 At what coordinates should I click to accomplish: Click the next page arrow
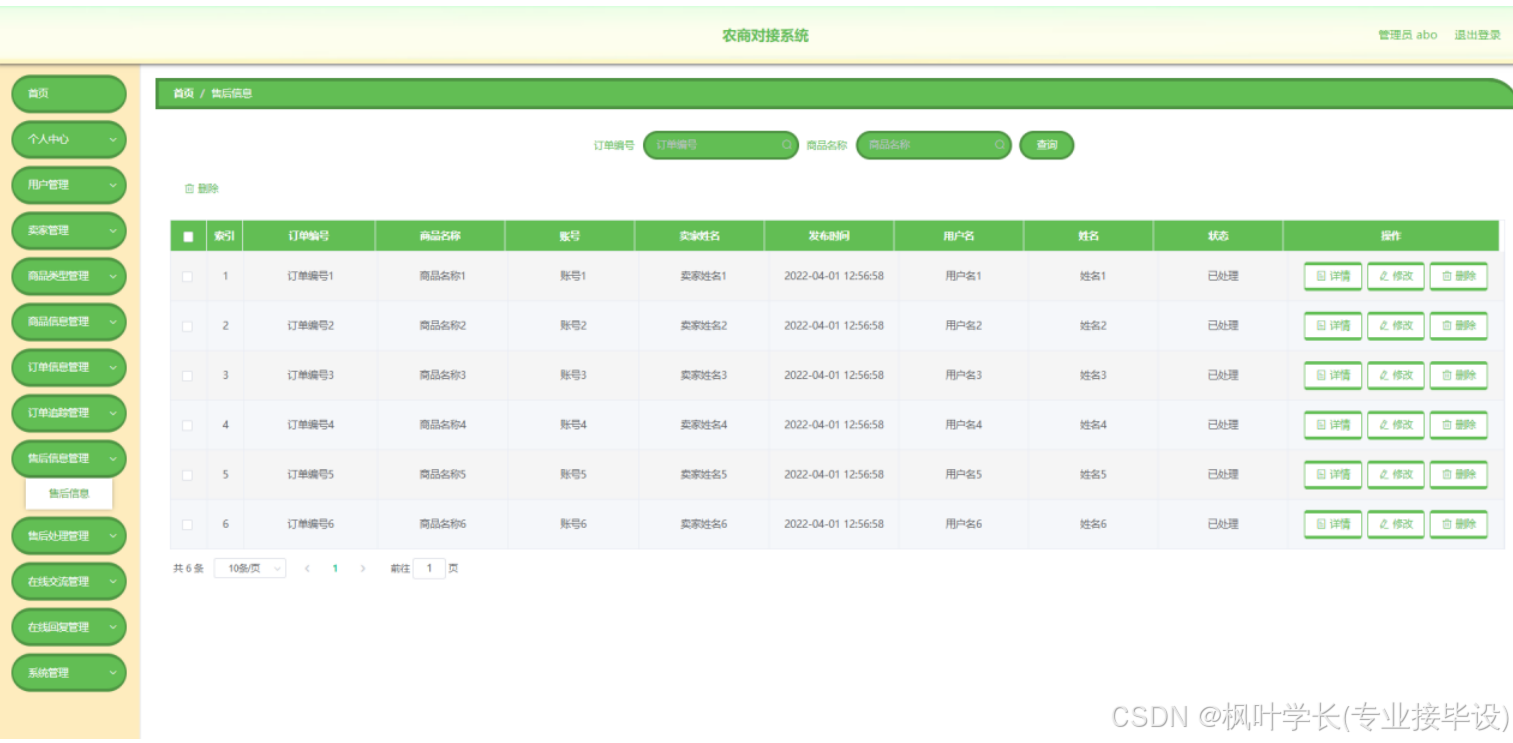[x=363, y=569]
